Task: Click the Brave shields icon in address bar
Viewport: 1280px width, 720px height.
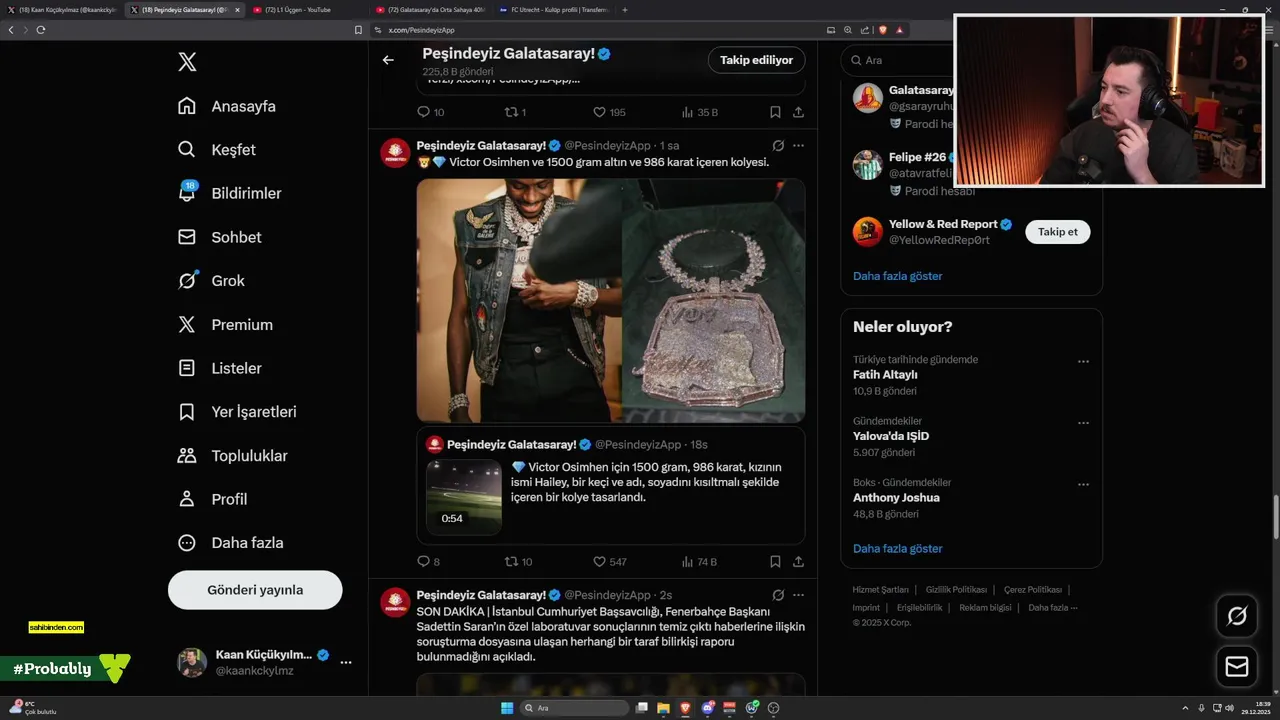Action: pos(883,30)
